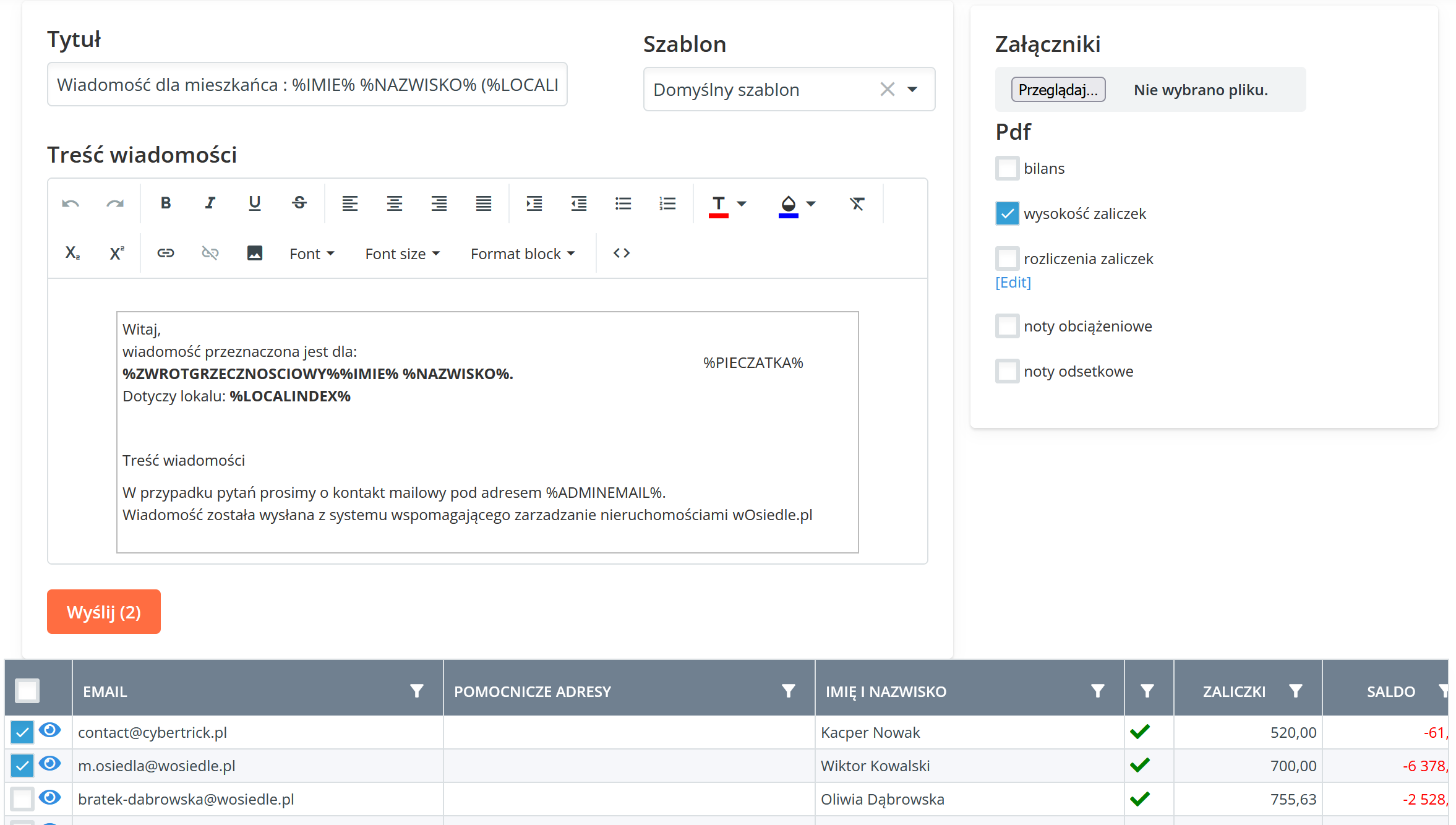Insert numbered ordered list
This screenshot has width=1456, height=825.
coord(667,203)
